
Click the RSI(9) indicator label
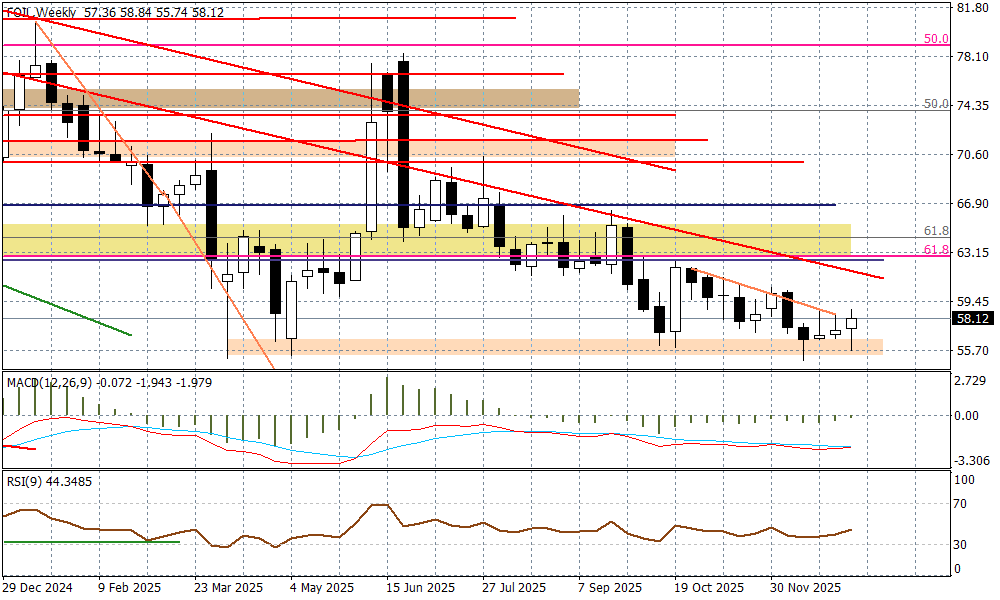(x=25, y=482)
